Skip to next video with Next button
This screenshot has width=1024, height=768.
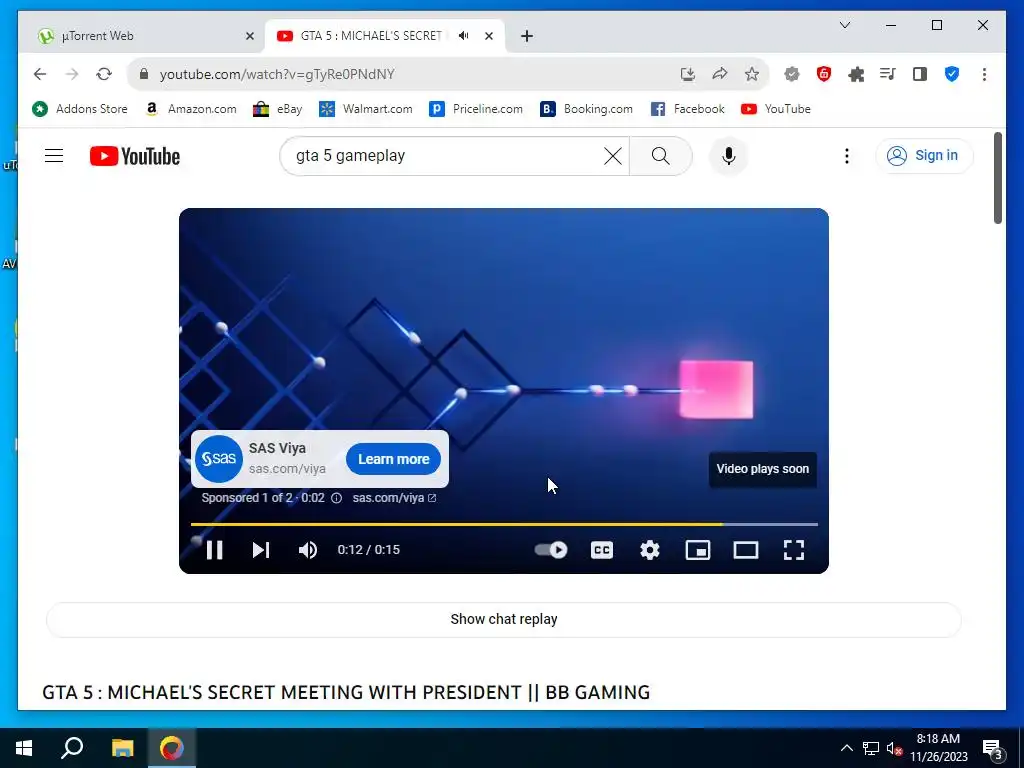click(261, 550)
